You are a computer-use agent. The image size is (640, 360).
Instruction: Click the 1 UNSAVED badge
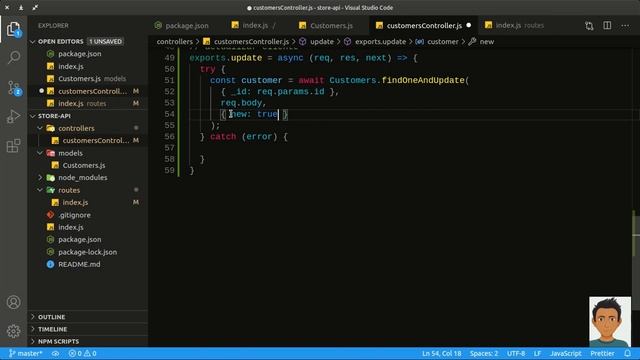(x=105, y=42)
